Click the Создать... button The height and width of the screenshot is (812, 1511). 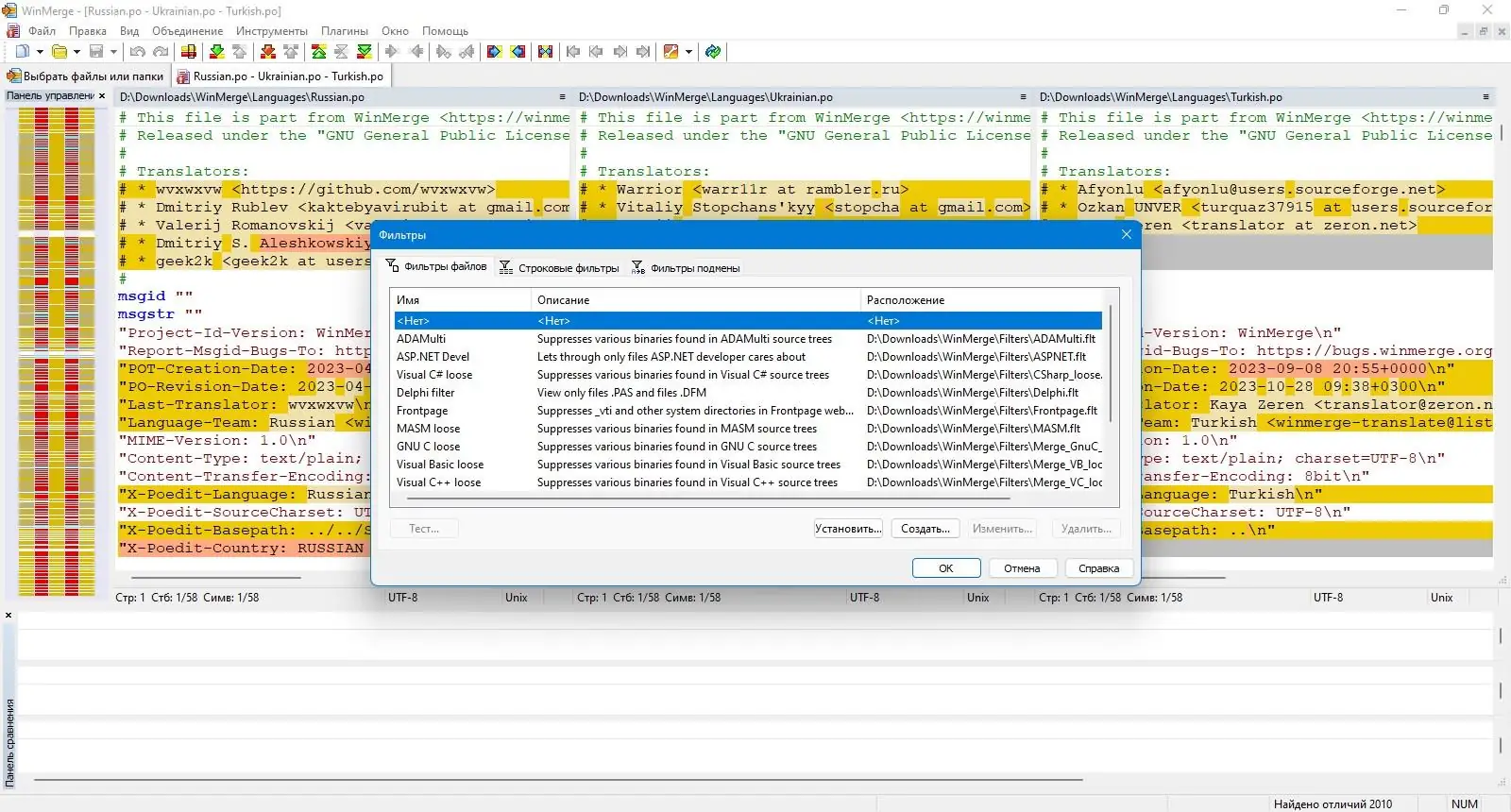(925, 529)
